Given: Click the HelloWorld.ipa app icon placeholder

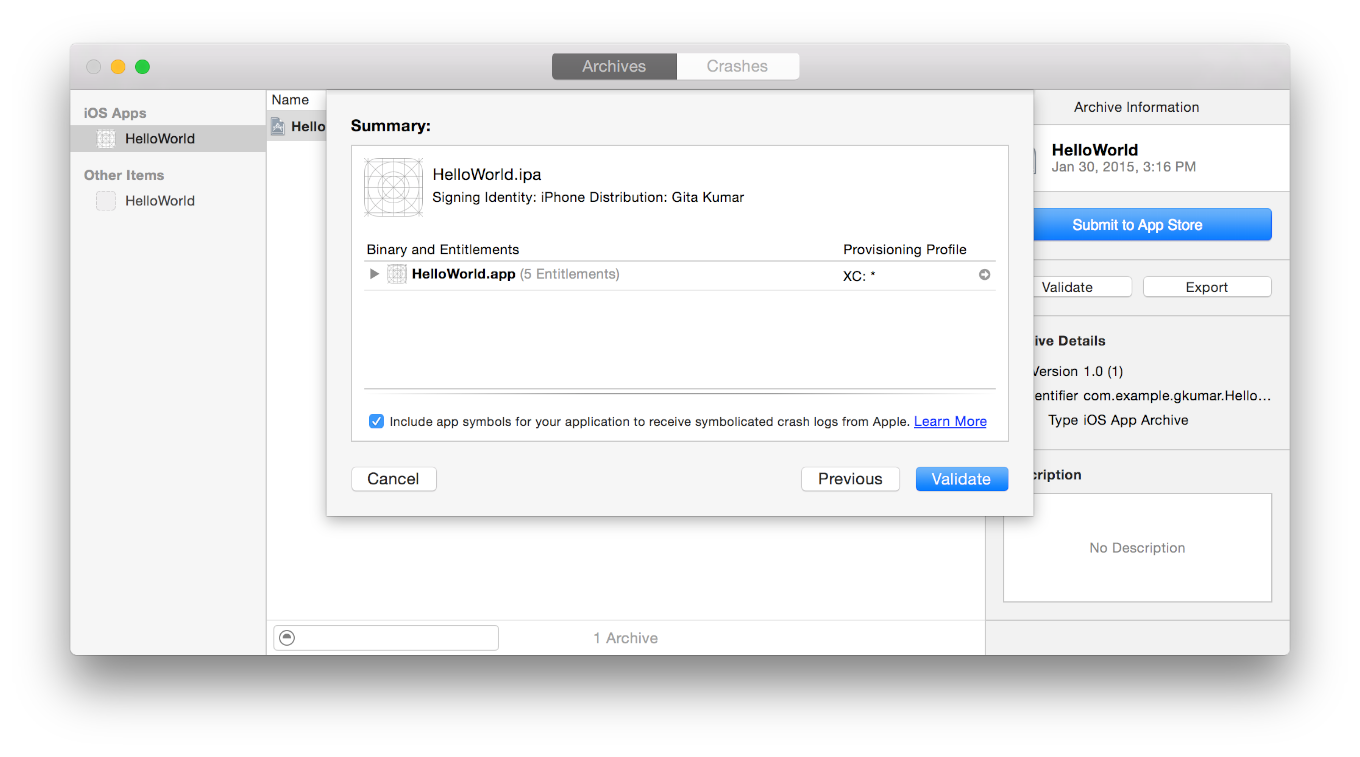Looking at the screenshot, I should [x=394, y=187].
